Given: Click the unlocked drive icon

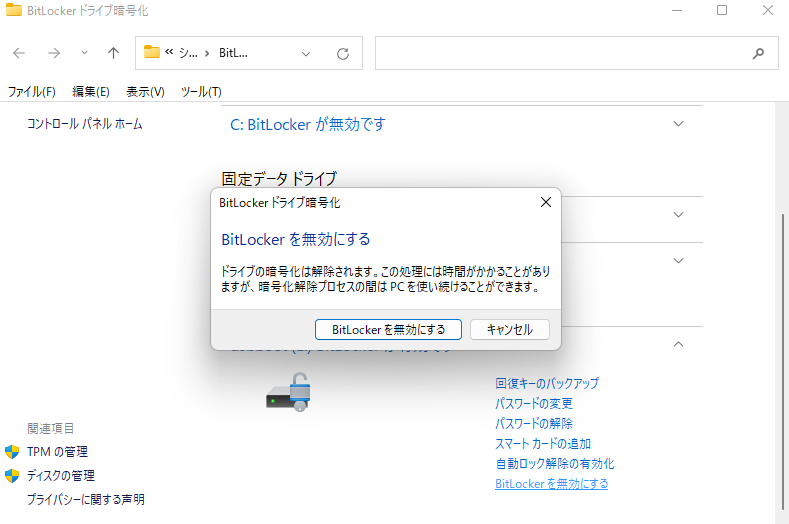Looking at the screenshot, I should click(x=288, y=392).
